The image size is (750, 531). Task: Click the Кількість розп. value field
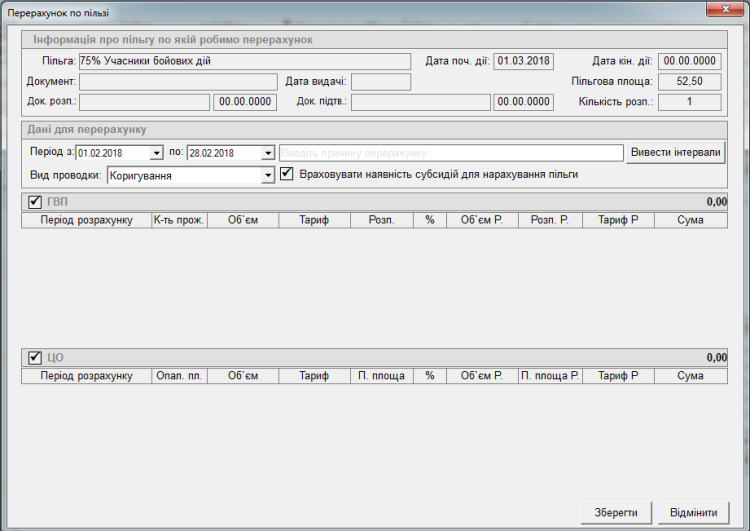tap(689, 102)
